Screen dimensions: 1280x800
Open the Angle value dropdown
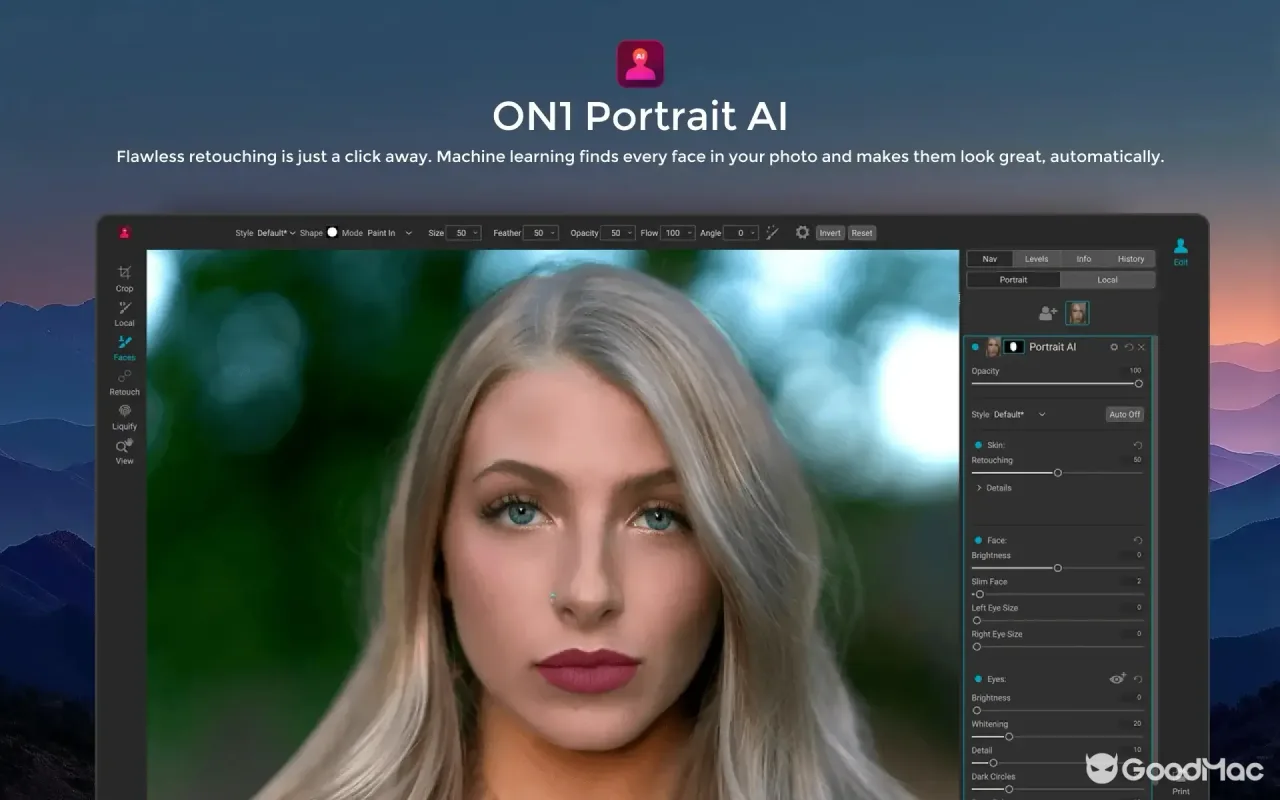[x=741, y=233]
